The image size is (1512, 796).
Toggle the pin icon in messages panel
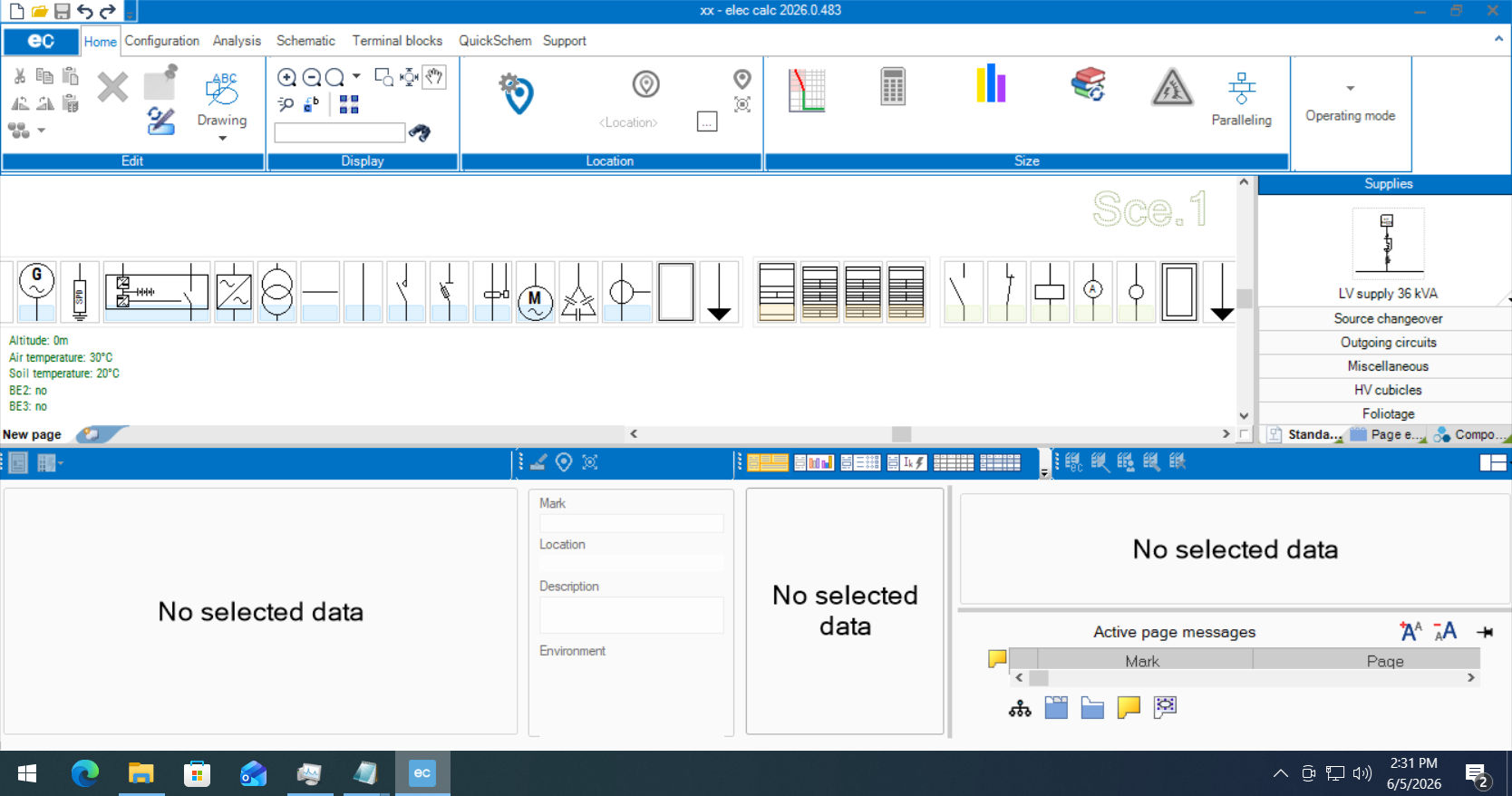[1485, 632]
